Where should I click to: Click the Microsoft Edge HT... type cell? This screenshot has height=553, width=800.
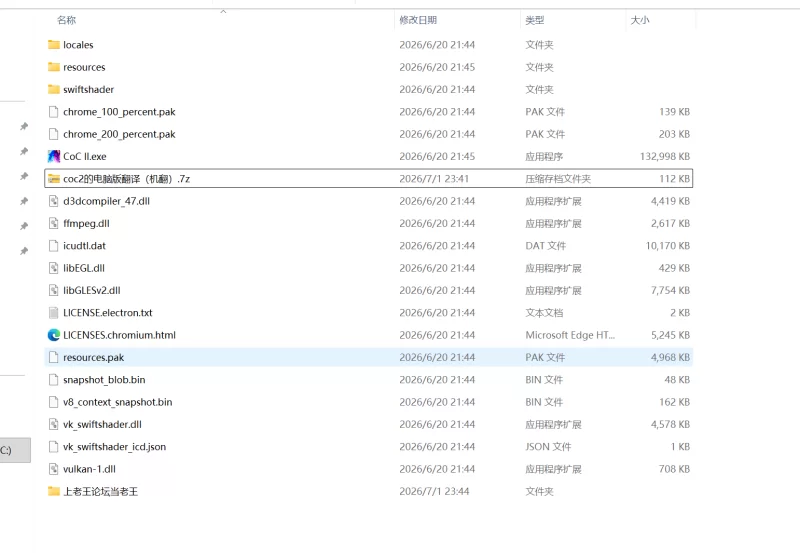[570, 335]
